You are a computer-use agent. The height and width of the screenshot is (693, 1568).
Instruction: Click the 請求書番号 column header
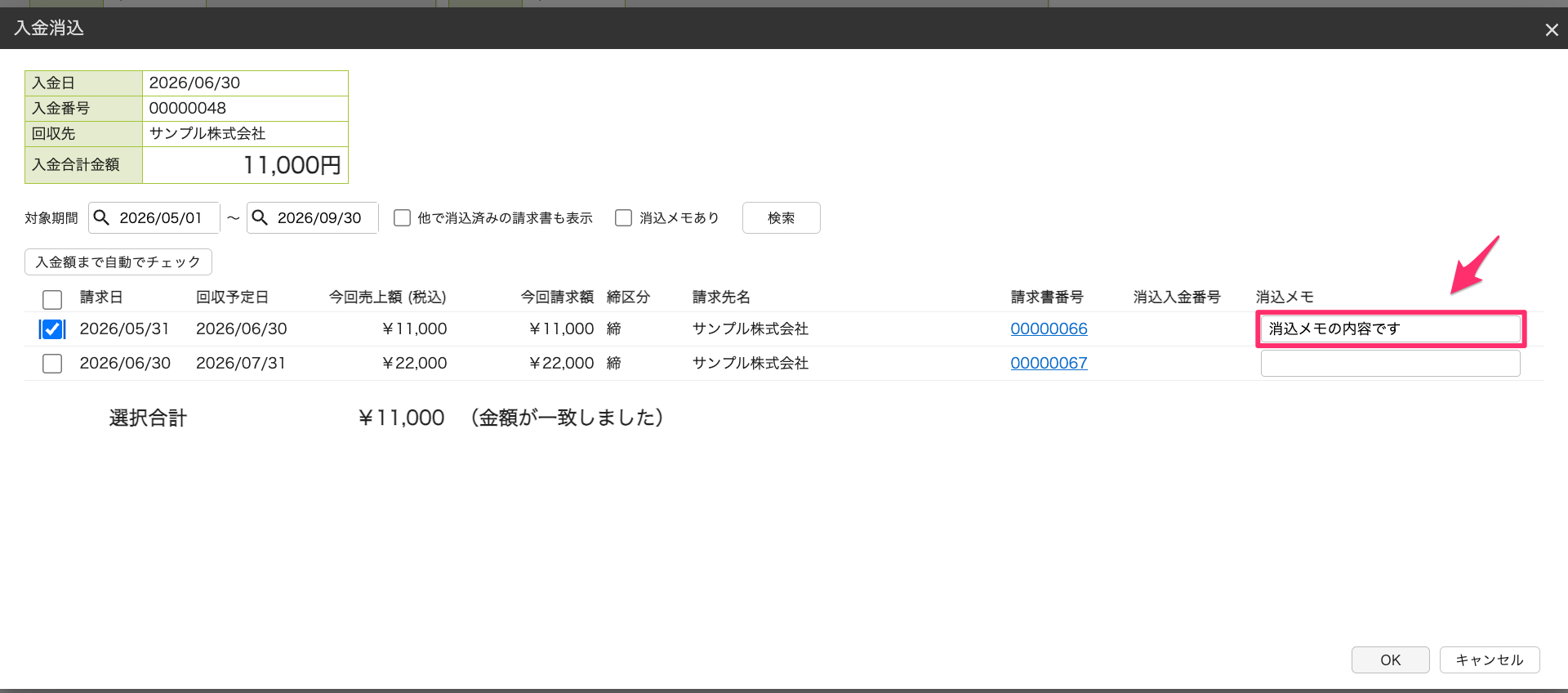[1047, 297]
